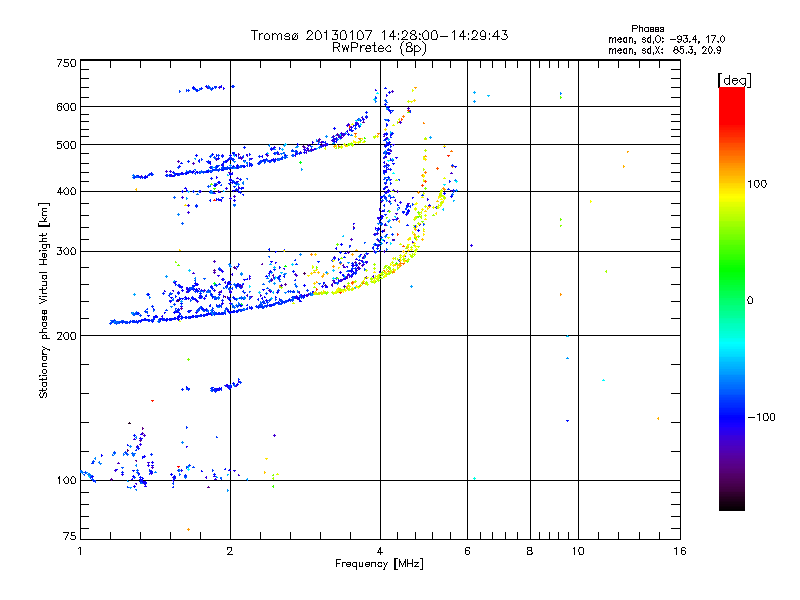Click the black bottom of the color scale

click(x=732, y=503)
